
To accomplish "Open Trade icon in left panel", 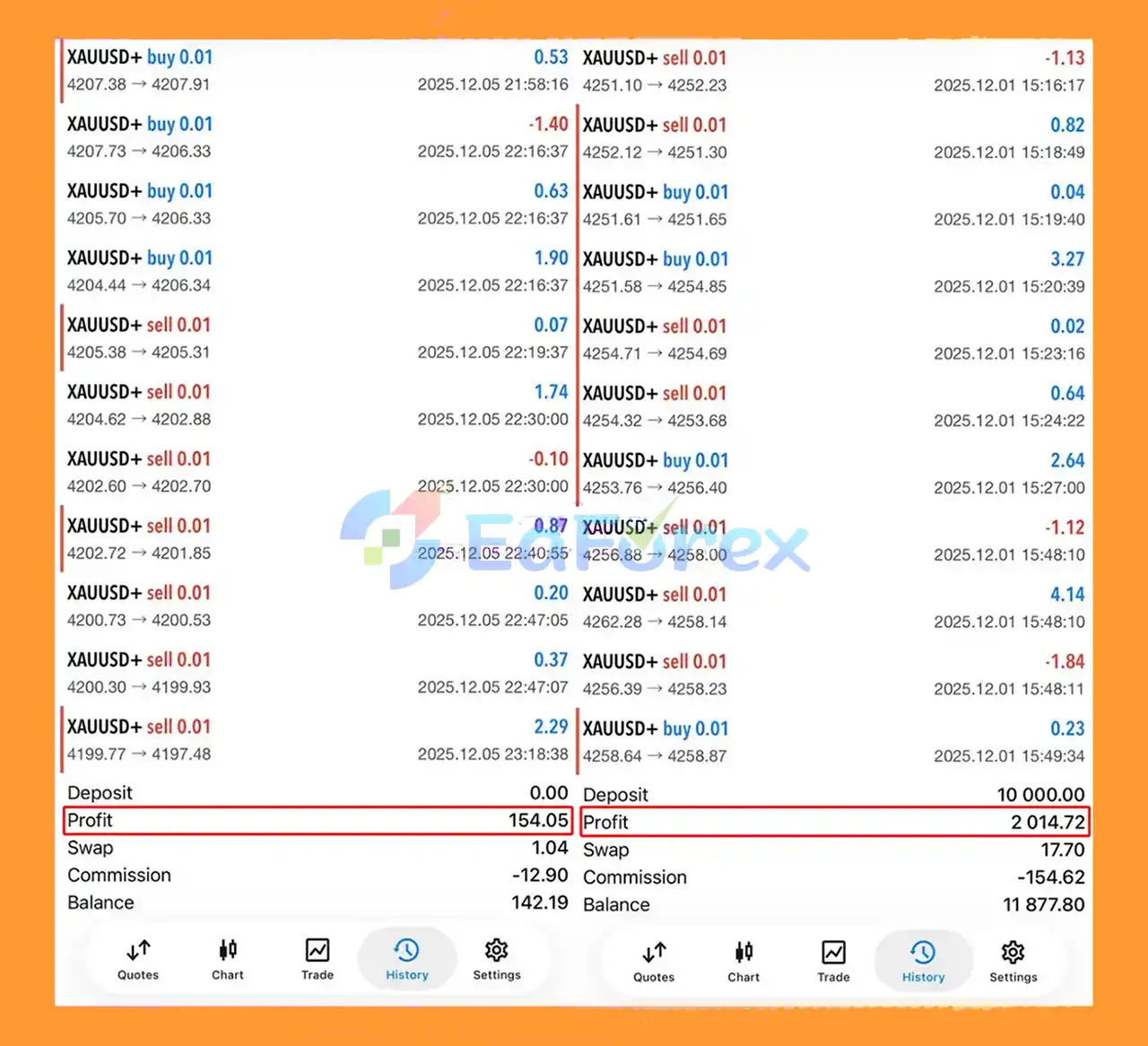I will pyautogui.click(x=317, y=959).
